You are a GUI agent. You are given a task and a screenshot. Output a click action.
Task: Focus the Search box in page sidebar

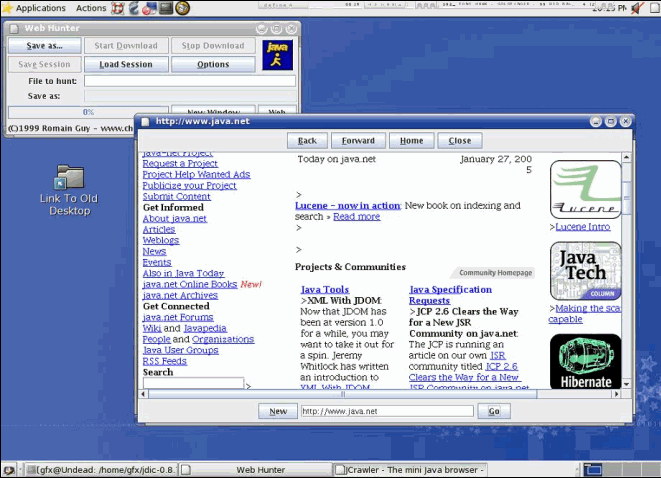(193, 383)
